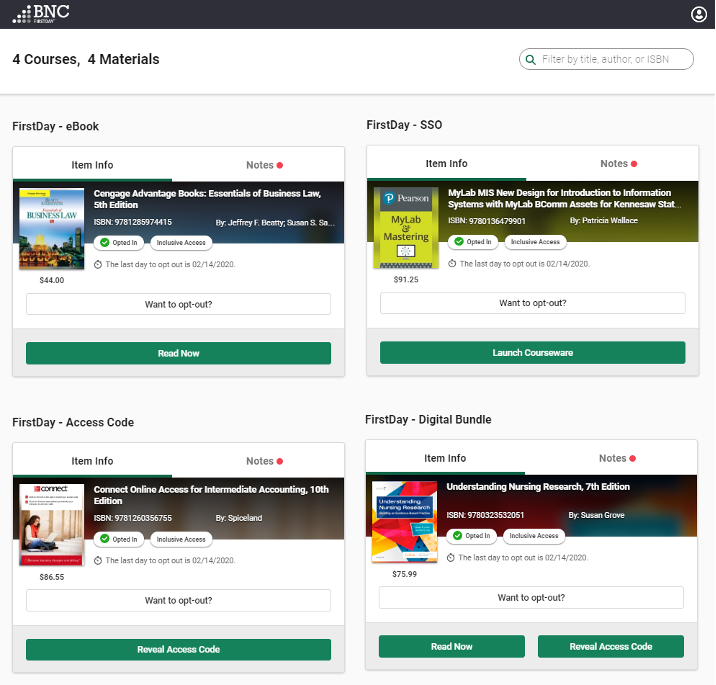Open the user account profile icon
The width and height of the screenshot is (716, 685).
pos(698,14)
